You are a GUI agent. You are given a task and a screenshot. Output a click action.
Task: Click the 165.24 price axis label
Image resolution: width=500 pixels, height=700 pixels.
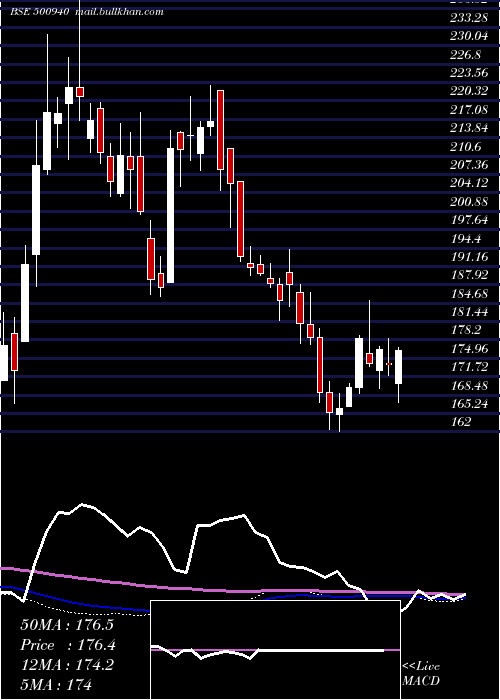(468, 404)
